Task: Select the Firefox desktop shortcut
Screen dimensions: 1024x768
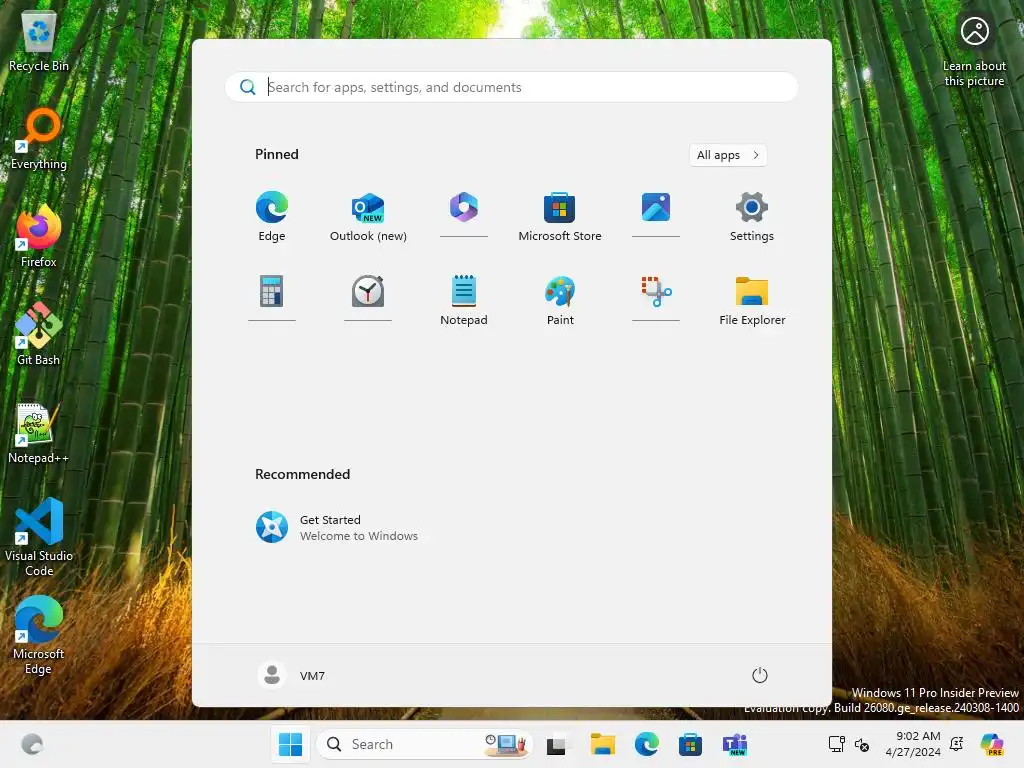Action: [39, 237]
